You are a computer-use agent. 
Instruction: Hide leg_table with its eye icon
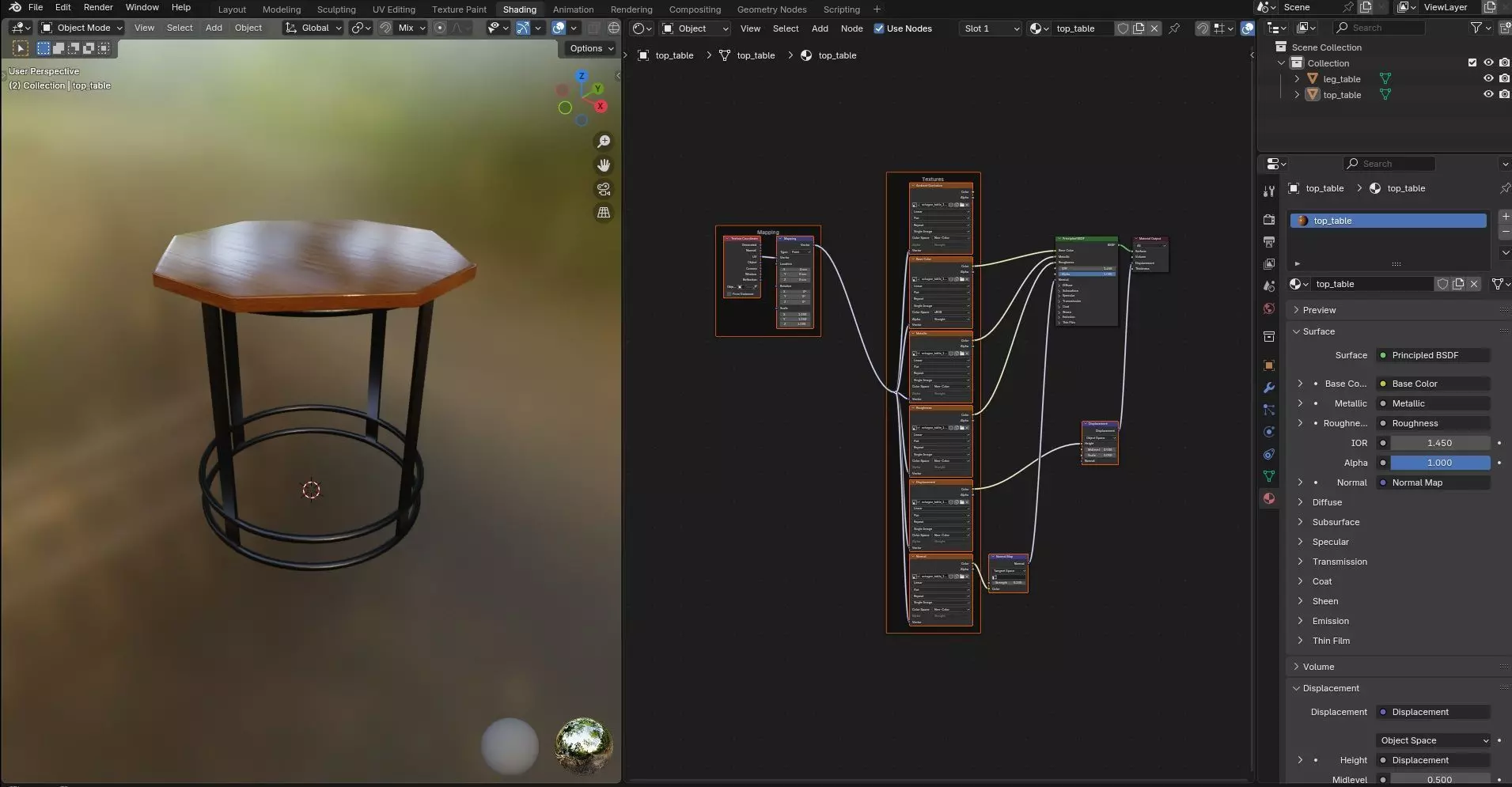1488,78
